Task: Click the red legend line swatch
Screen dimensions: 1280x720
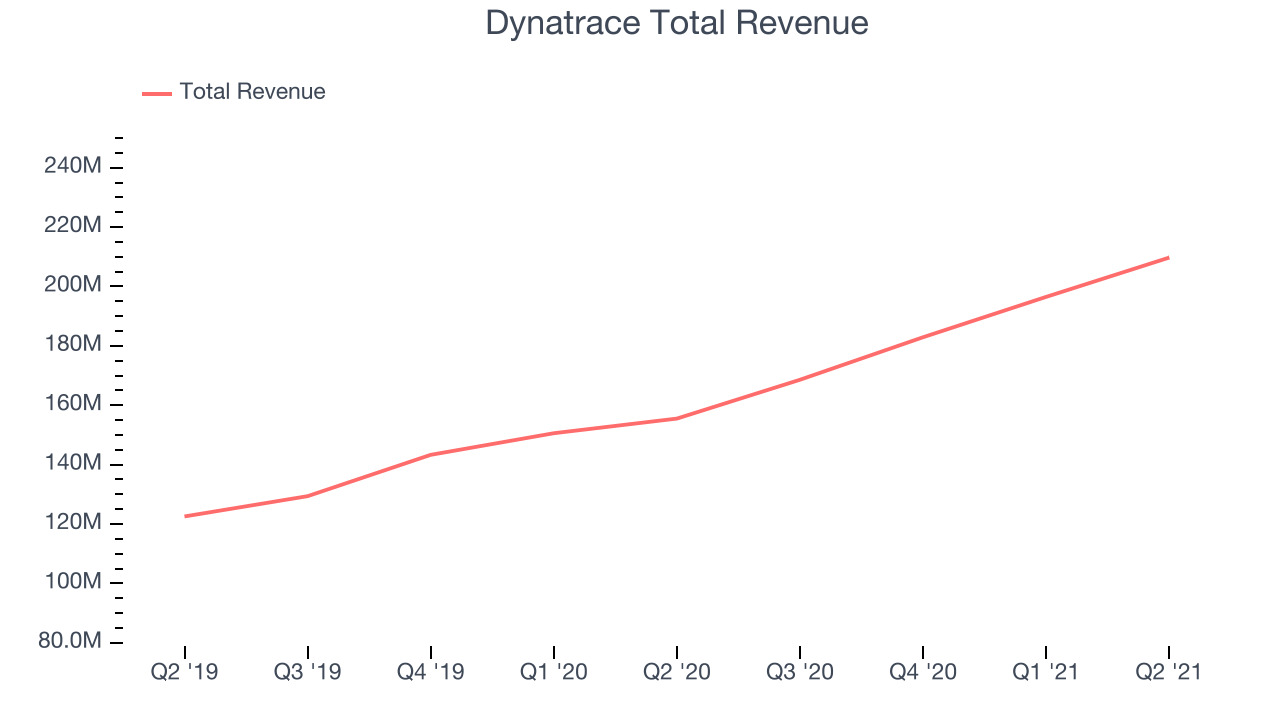Action: (157, 93)
